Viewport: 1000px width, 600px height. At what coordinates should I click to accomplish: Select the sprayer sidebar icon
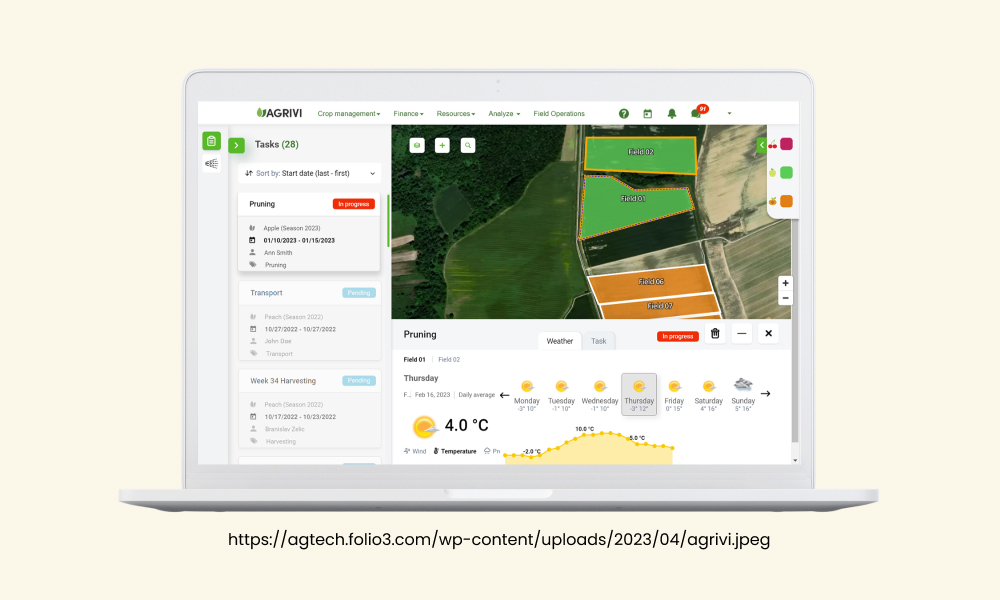[211, 164]
